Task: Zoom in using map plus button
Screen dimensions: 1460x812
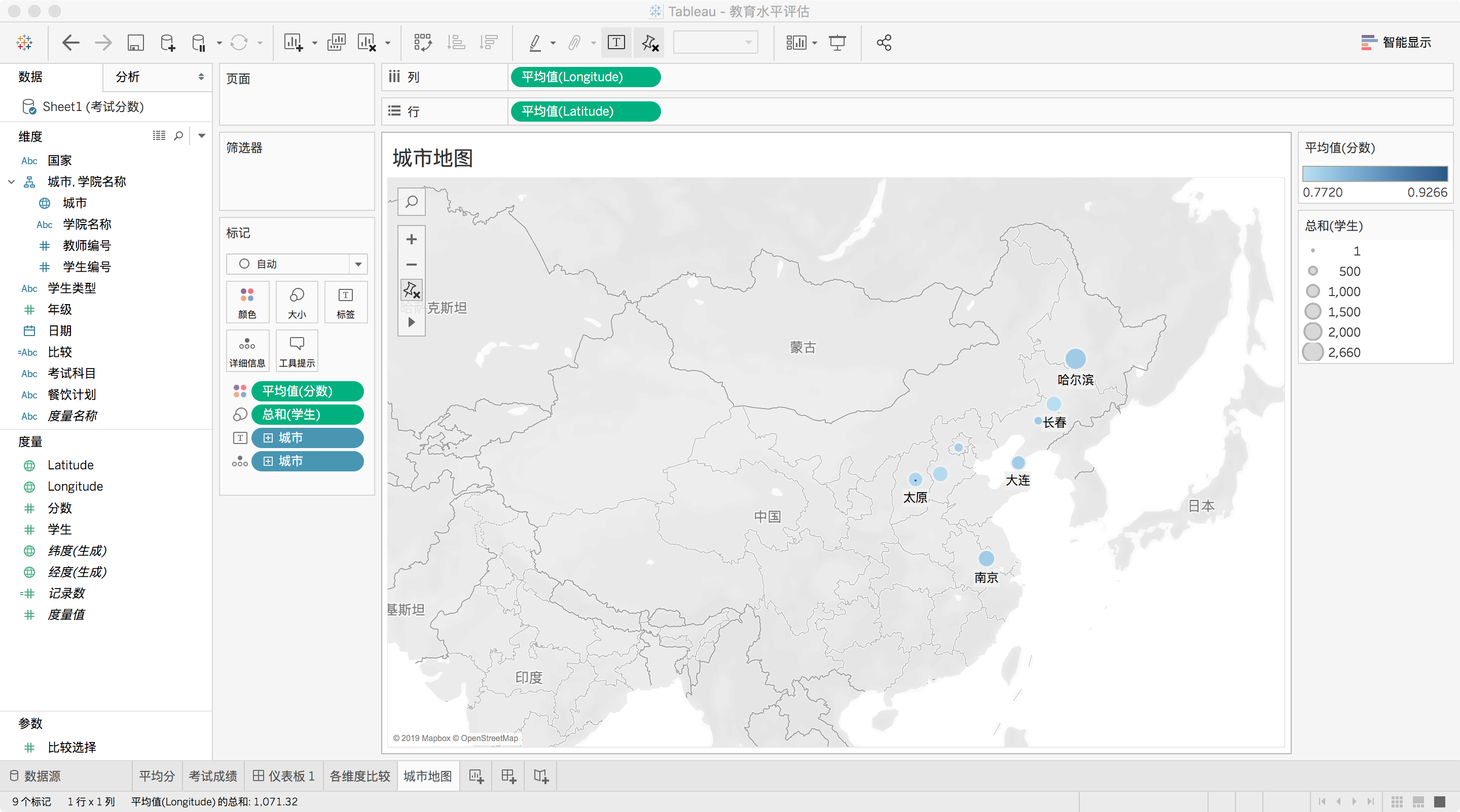Action: (412, 239)
